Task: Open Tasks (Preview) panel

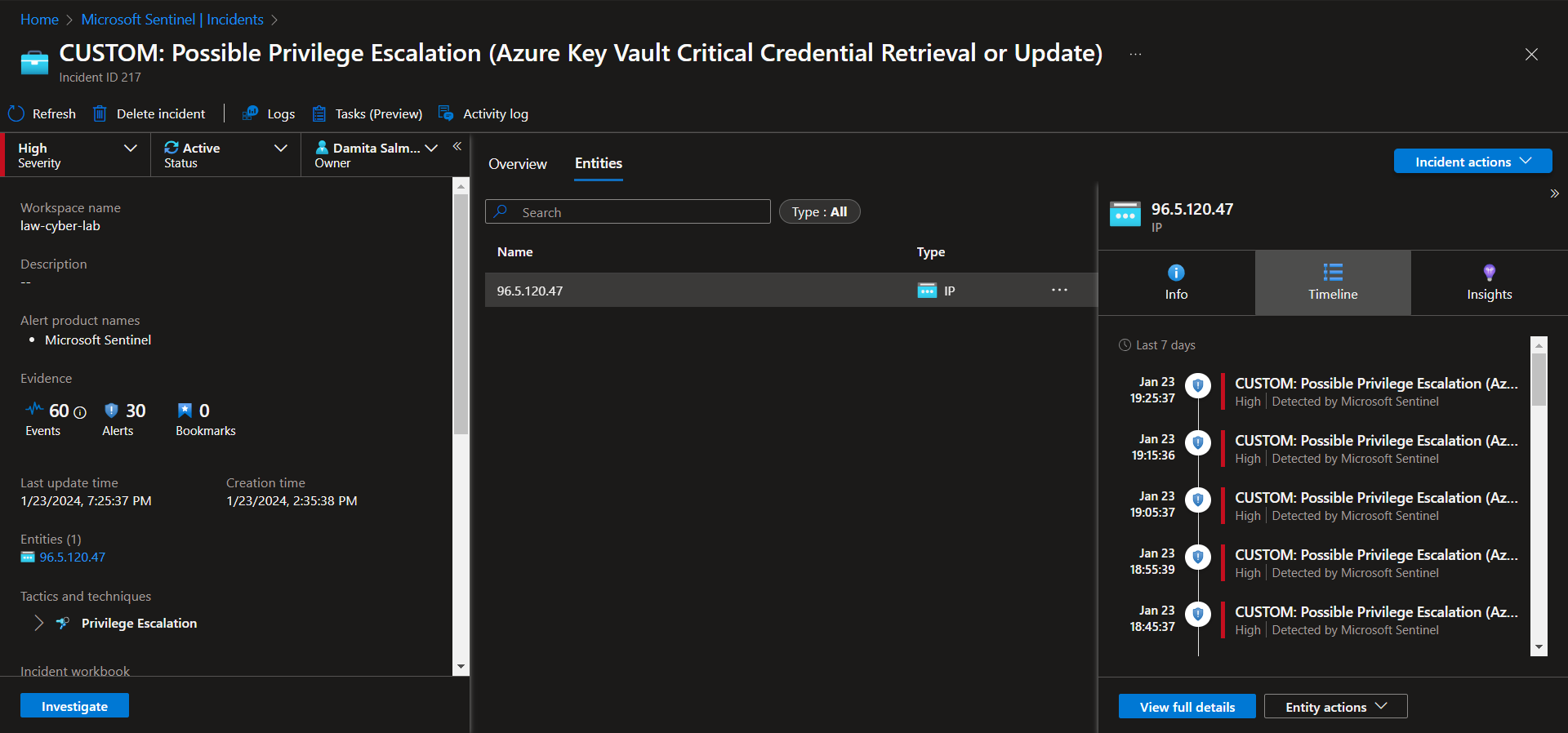Action: (x=367, y=113)
